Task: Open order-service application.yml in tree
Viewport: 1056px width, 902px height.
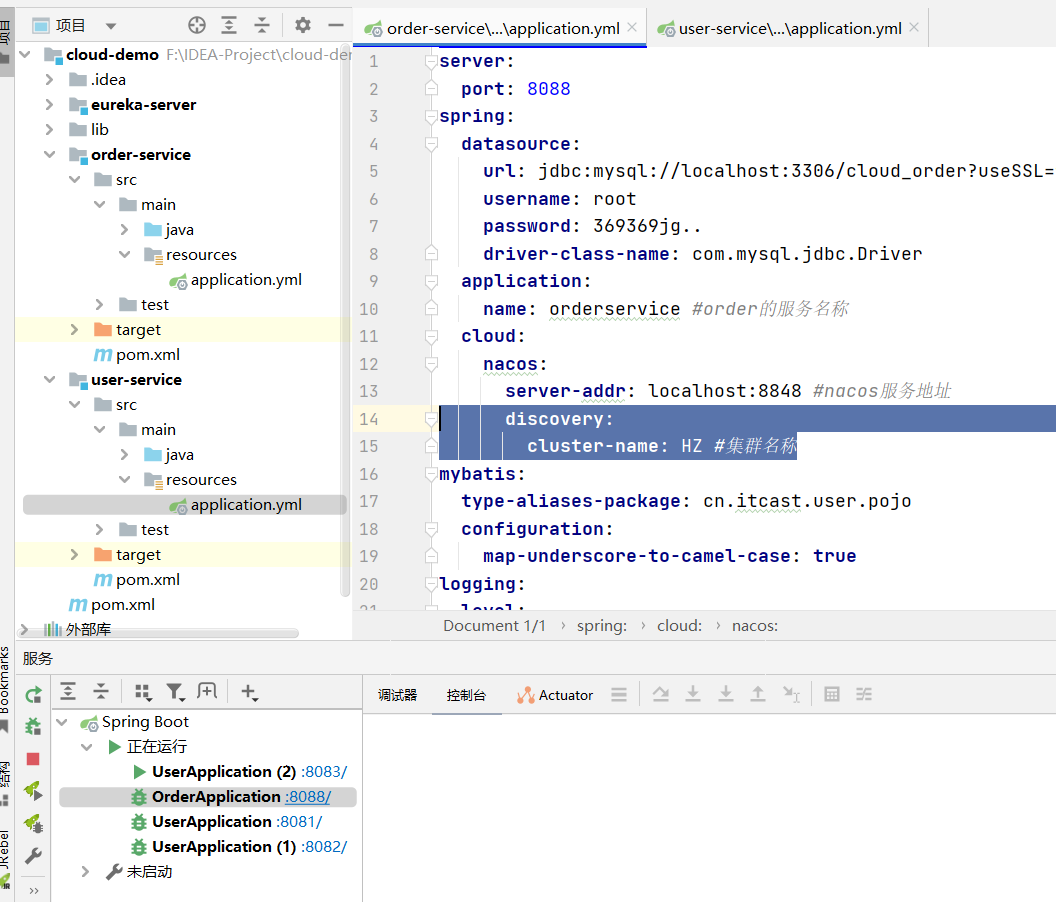Action: click(x=235, y=280)
